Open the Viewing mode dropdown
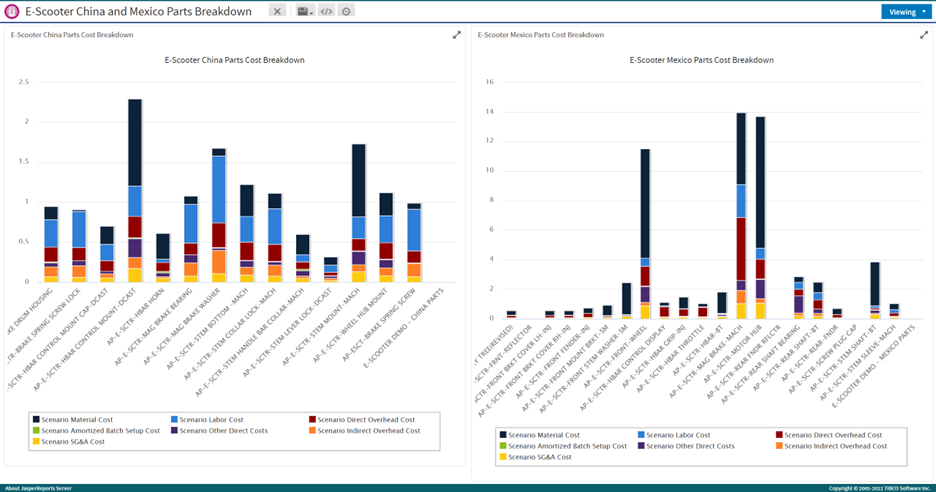The height and width of the screenshot is (492, 936). (907, 12)
